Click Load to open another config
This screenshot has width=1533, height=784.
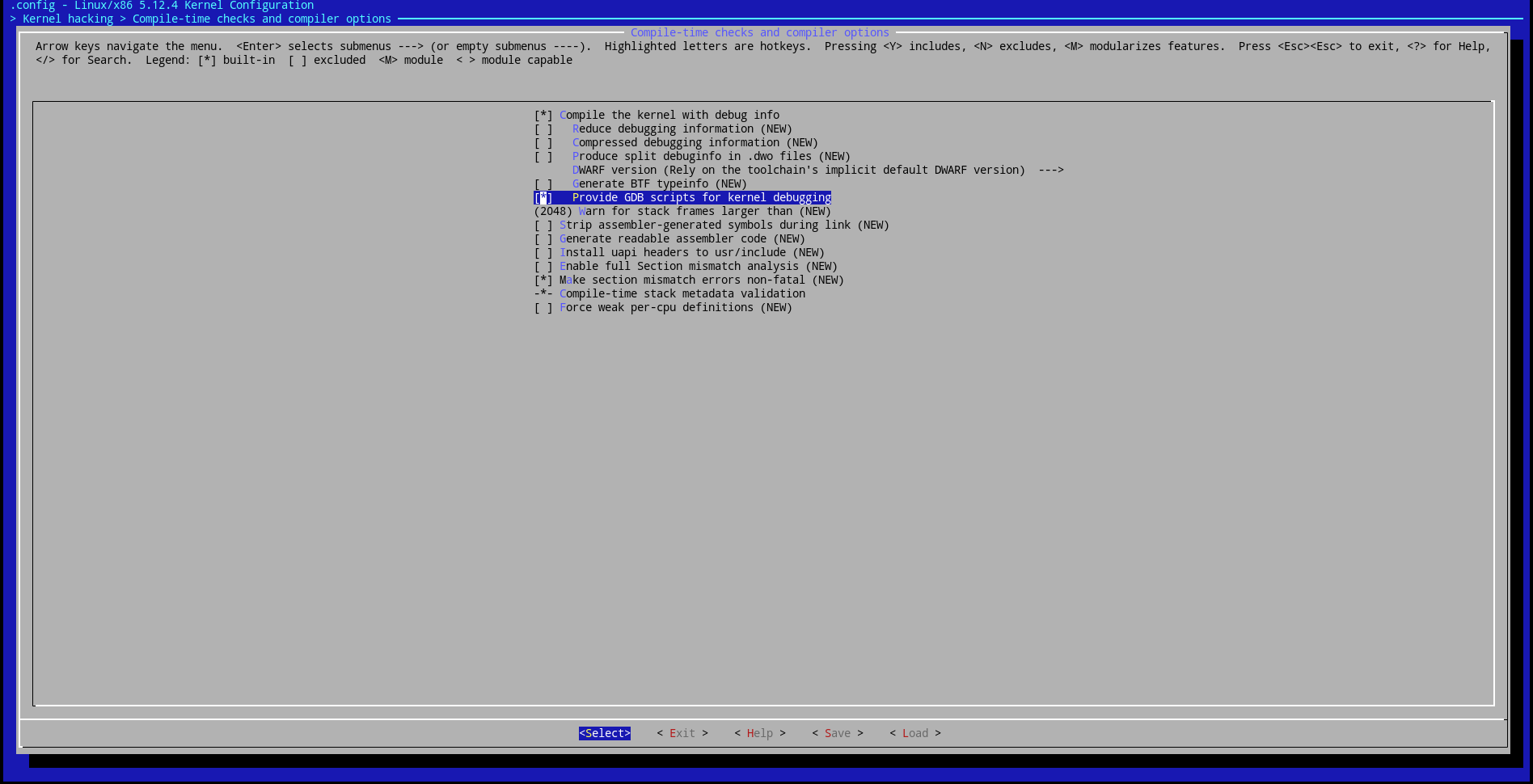coord(915,733)
